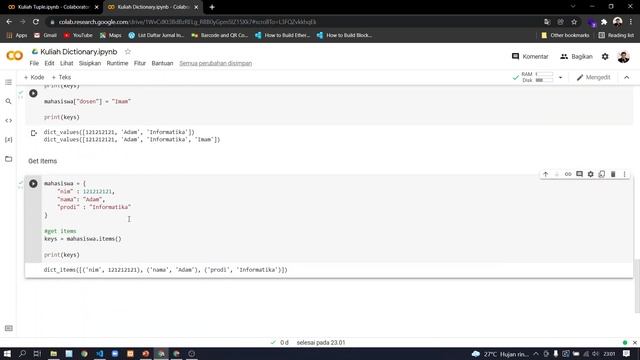Open the Mengedit editing mode dropdown
Viewport: 640px width, 360px height.
point(593,77)
